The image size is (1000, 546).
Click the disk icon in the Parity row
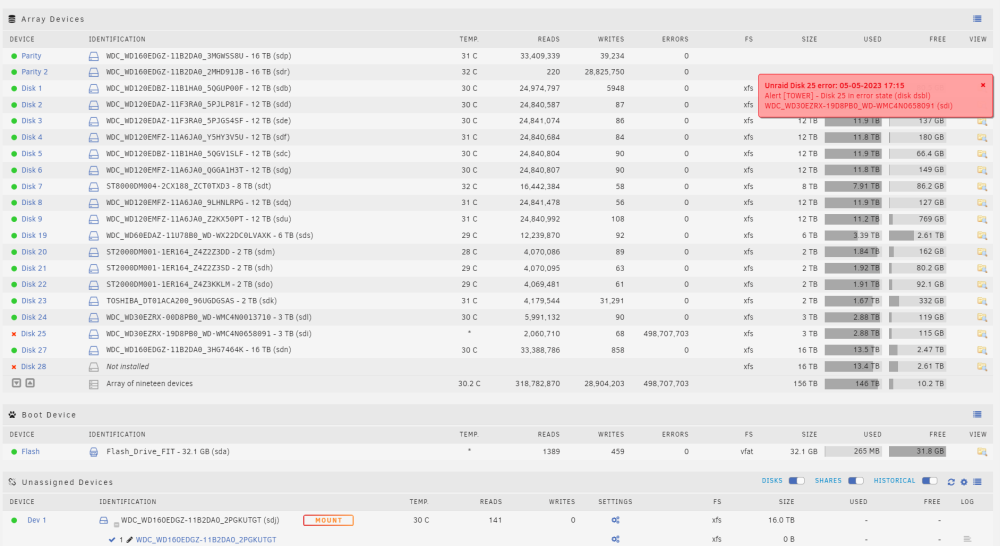point(93,56)
